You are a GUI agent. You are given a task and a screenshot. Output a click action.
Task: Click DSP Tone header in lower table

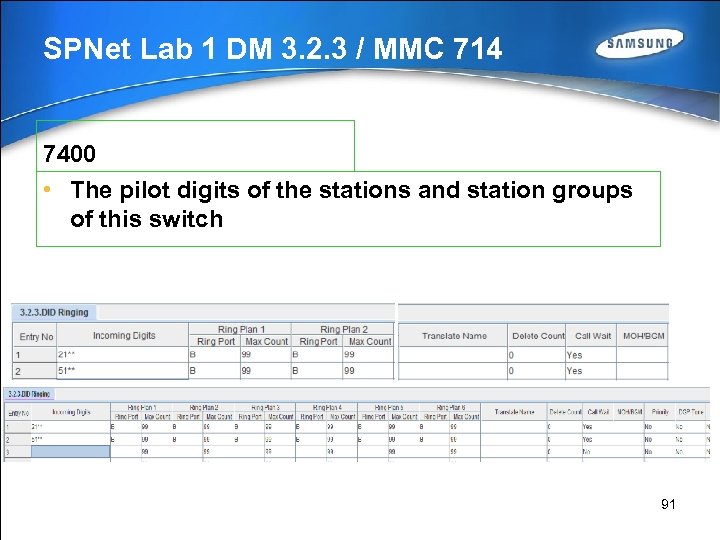(691, 412)
